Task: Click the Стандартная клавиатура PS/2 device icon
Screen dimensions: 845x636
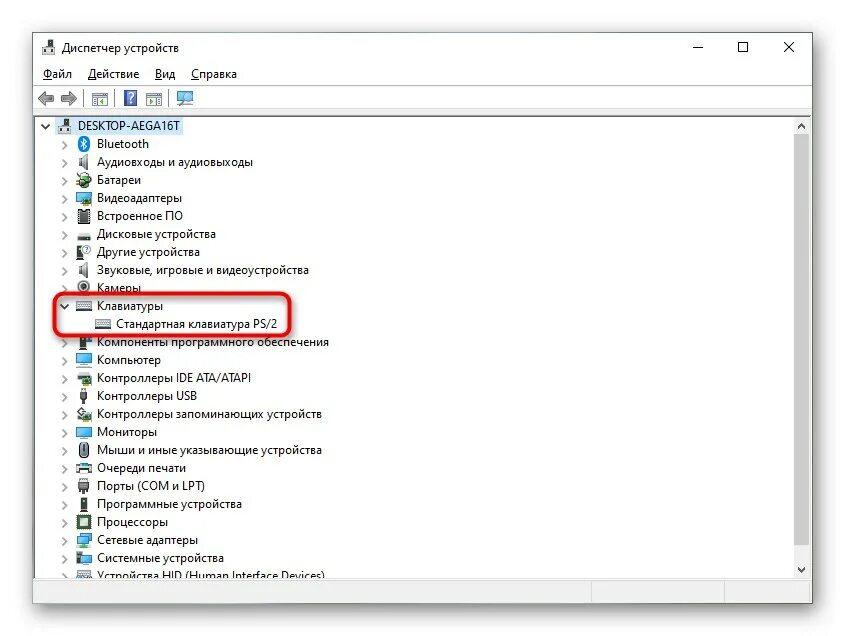Action: click(103, 324)
